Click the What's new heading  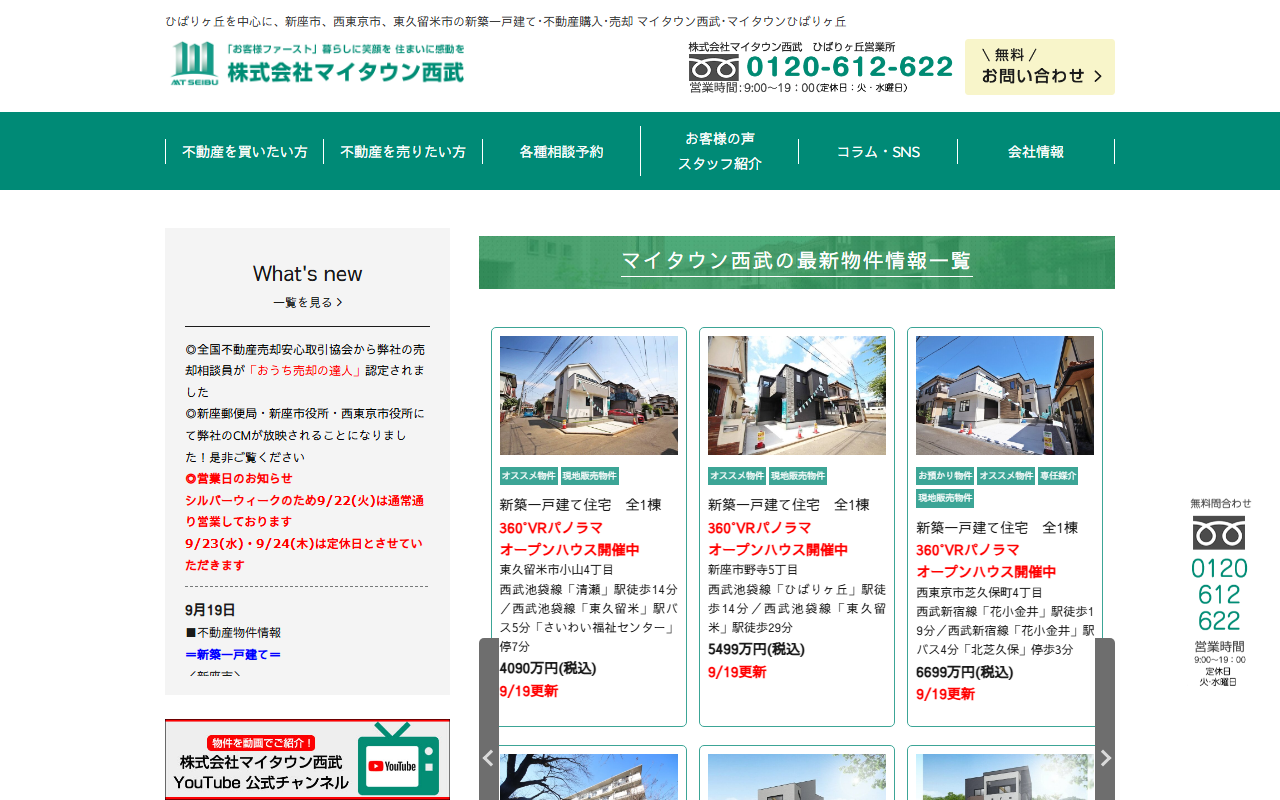point(307,274)
